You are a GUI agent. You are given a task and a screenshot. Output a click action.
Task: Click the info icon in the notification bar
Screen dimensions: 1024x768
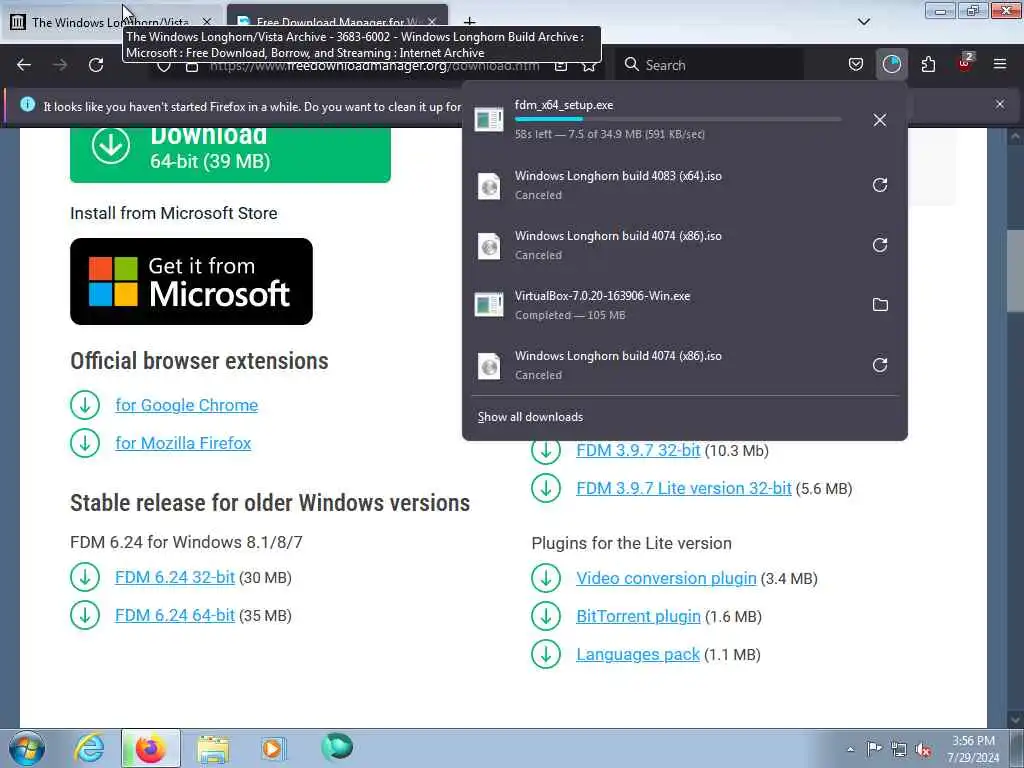(27, 104)
